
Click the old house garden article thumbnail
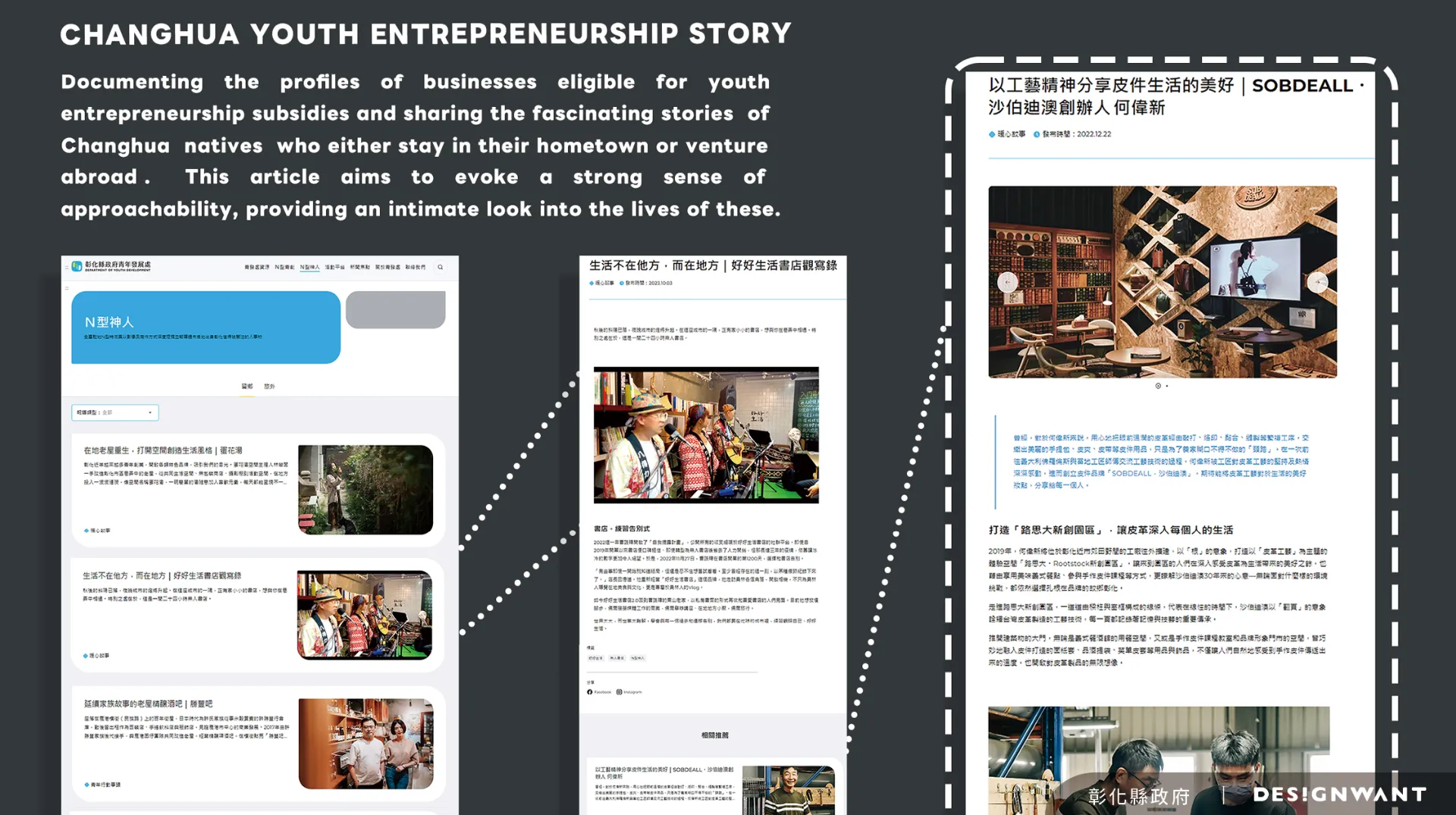366,490
